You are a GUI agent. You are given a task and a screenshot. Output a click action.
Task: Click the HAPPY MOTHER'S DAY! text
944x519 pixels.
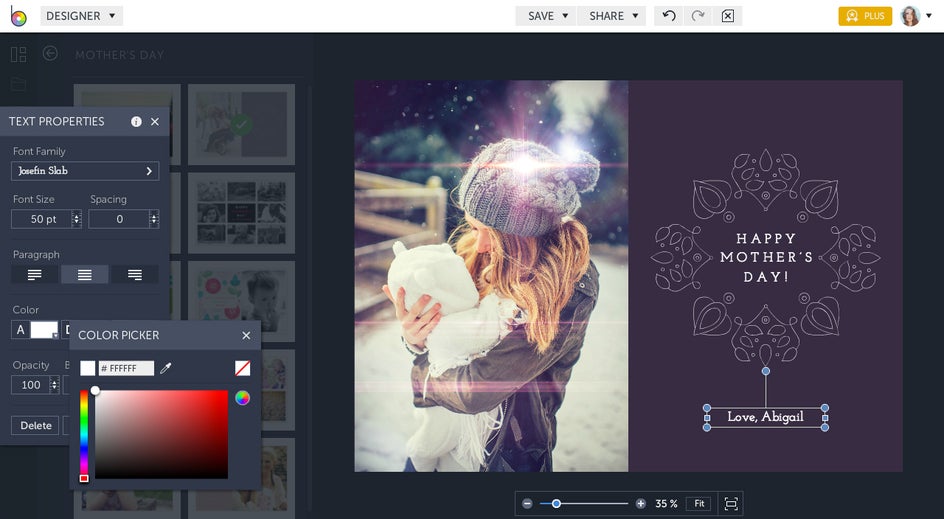(x=766, y=258)
